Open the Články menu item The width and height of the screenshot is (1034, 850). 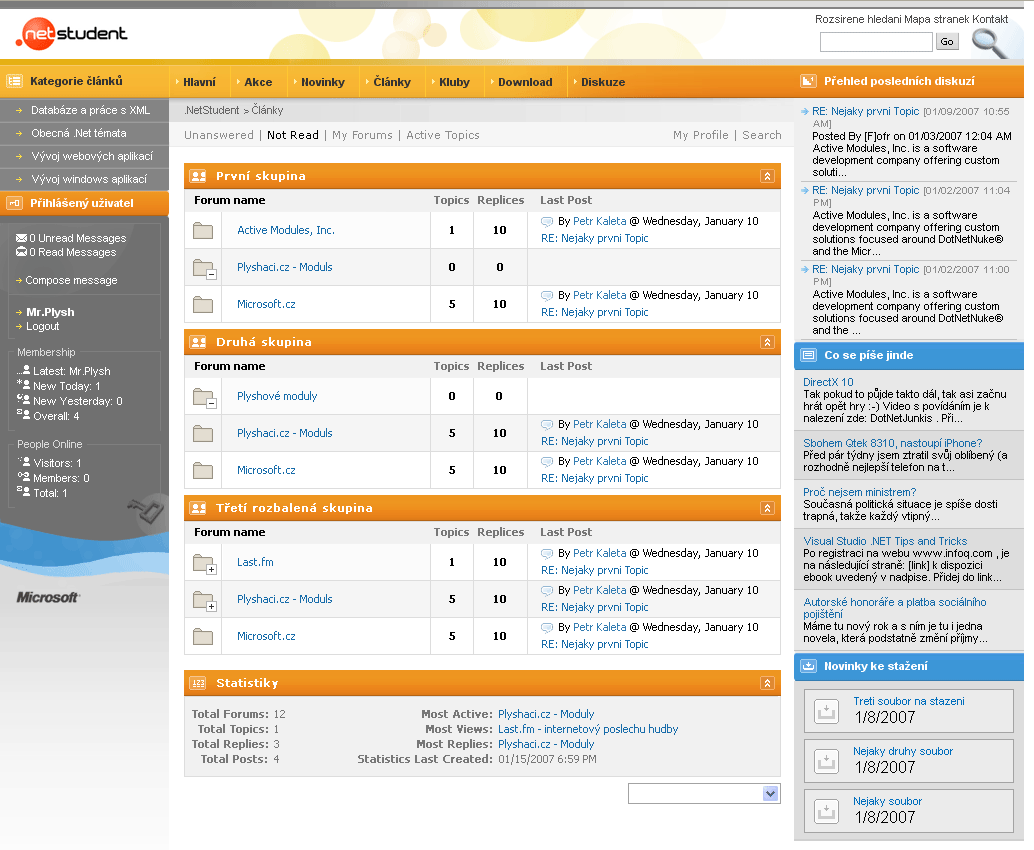[x=392, y=82]
